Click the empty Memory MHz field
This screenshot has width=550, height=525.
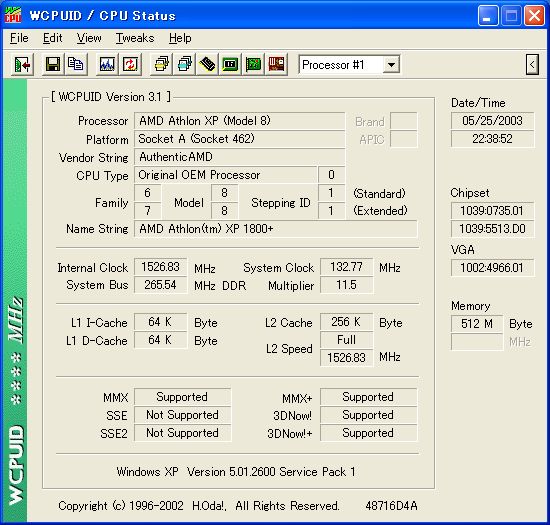(477, 342)
